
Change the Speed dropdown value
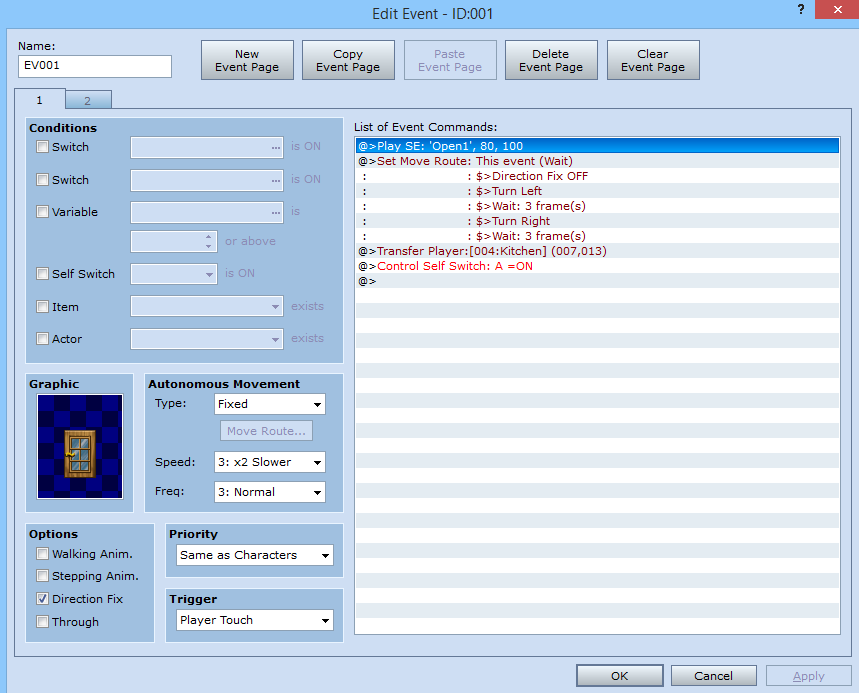click(x=270, y=462)
